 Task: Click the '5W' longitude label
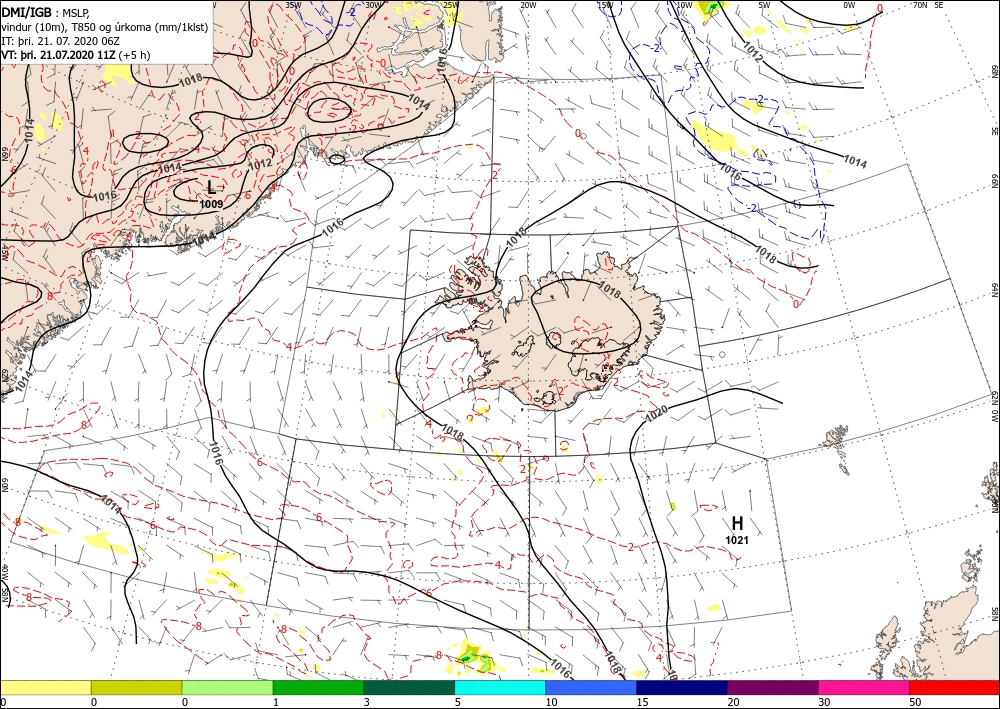[763, 5]
